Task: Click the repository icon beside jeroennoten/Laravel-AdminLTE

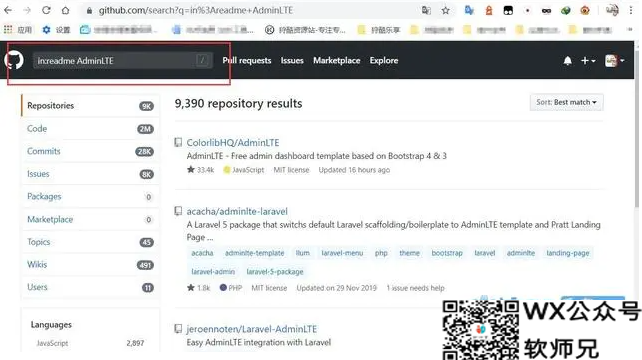Action: (x=178, y=329)
